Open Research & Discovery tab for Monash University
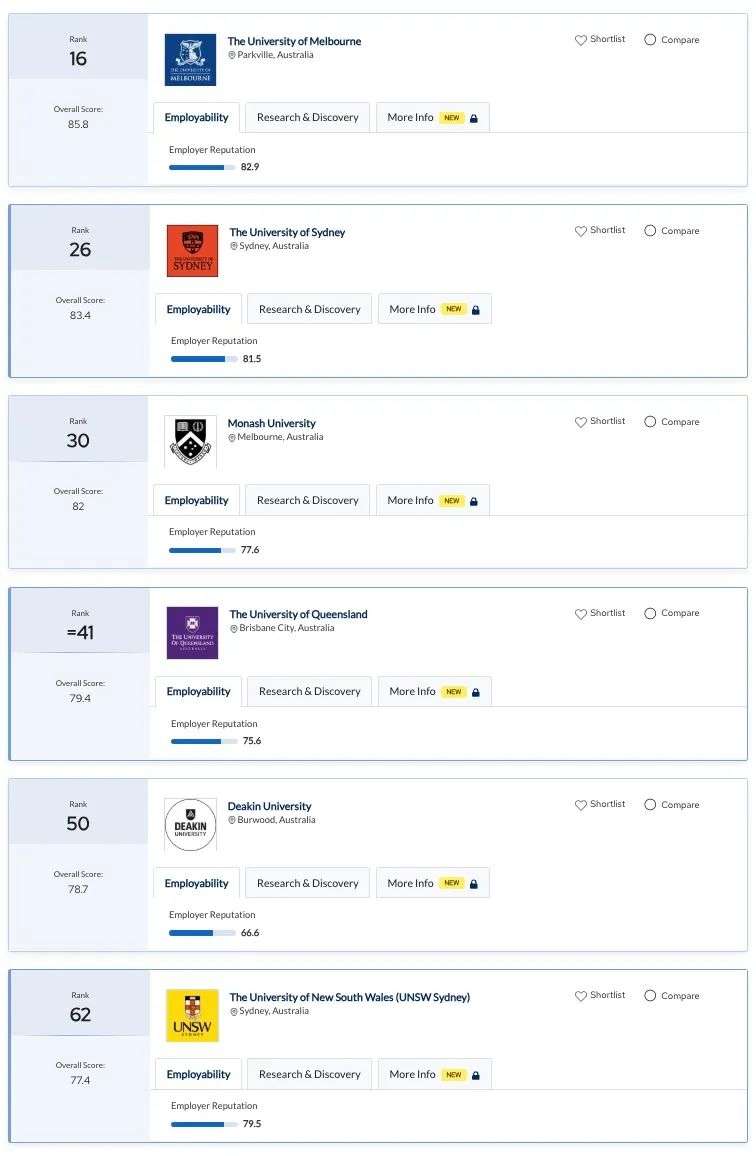The width and height of the screenshot is (756, 1156). click(308, 500)
